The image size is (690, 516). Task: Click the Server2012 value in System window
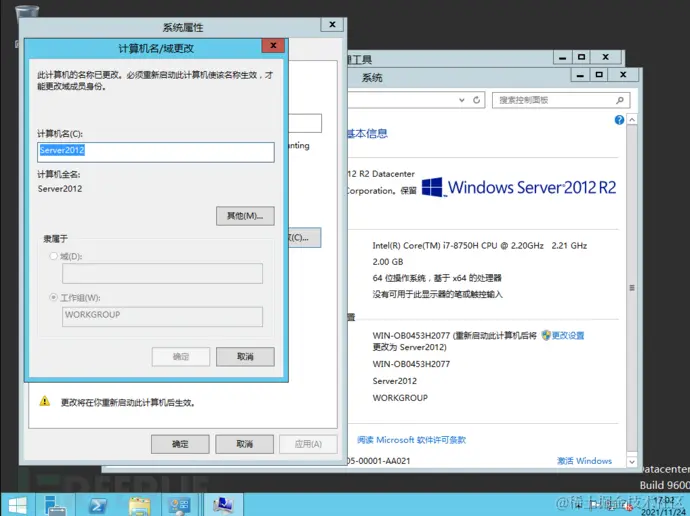395,381
